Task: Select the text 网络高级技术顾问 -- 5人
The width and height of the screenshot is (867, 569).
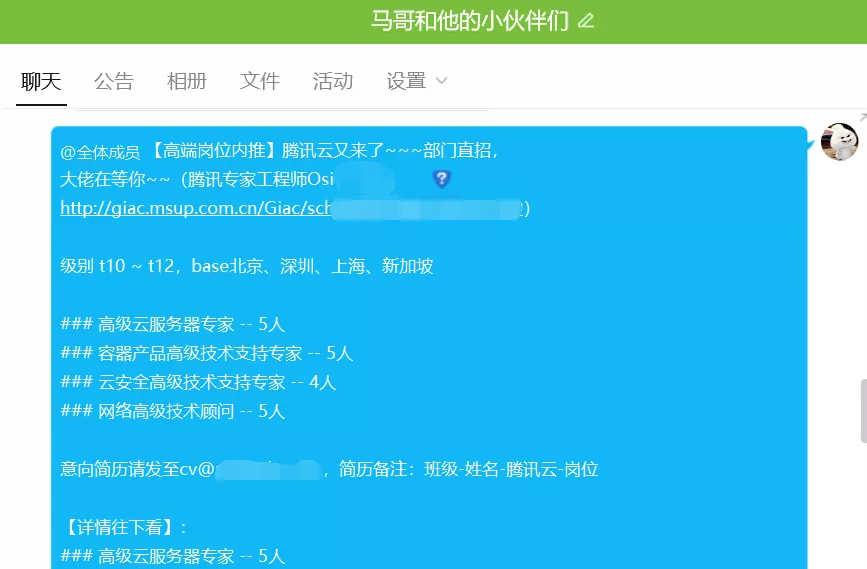Action: pos(191,411)
